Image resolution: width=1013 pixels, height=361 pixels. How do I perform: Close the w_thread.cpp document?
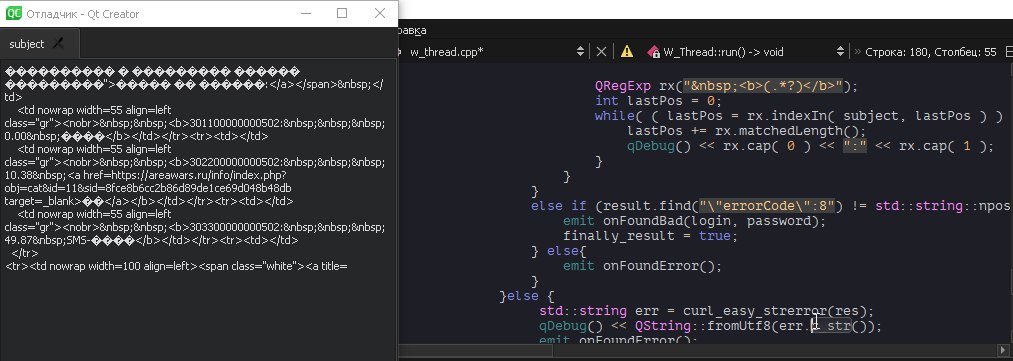point(601,52)
